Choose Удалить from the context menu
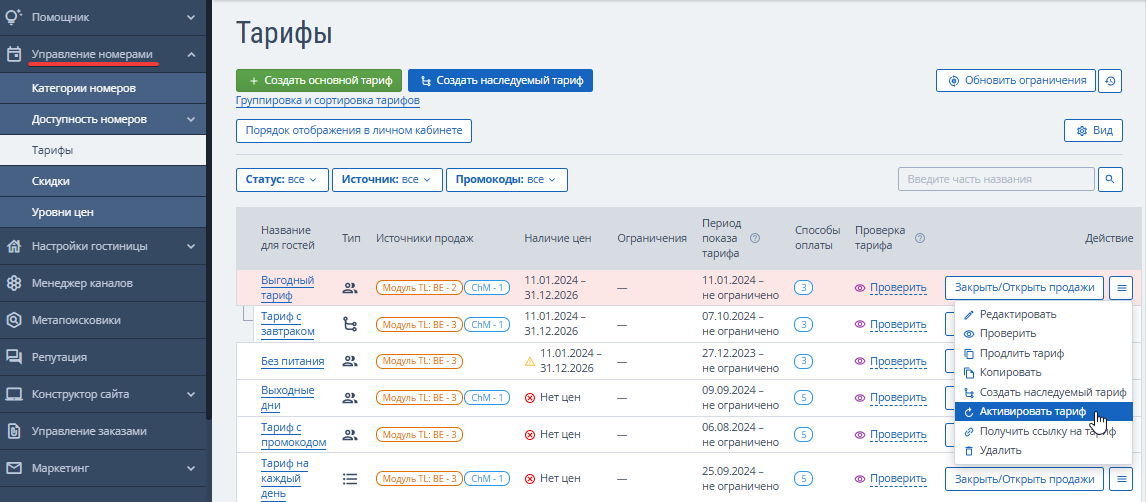This screenshot has height=502, width=1146. coord(1001,450)
